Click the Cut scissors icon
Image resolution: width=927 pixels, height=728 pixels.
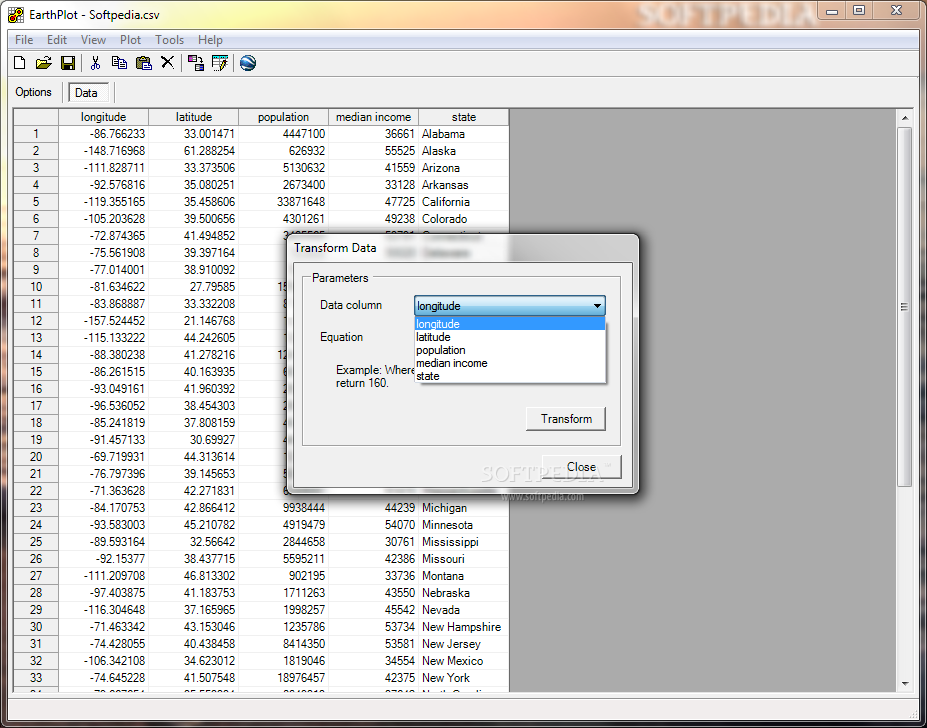coord(95,63)
